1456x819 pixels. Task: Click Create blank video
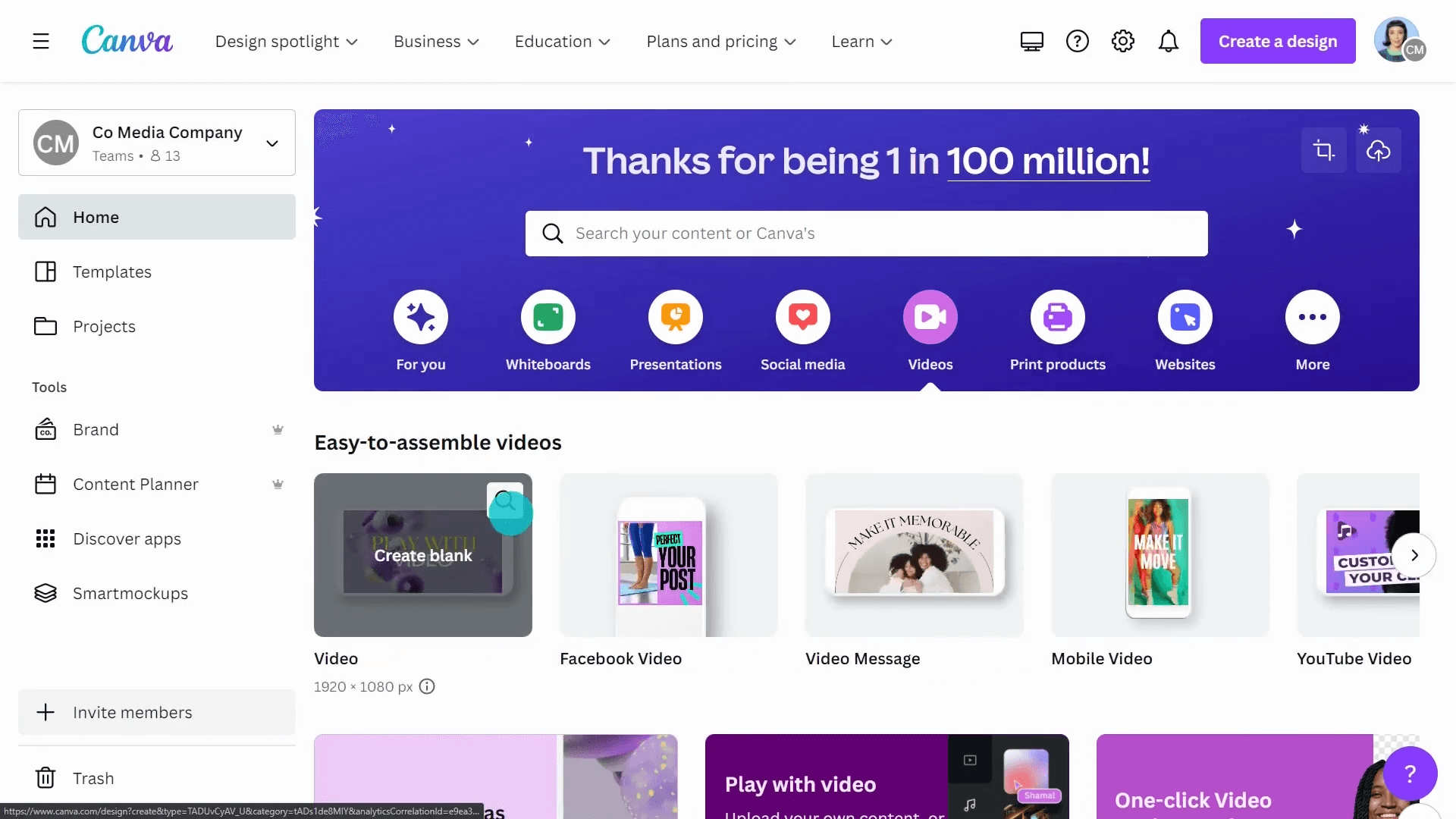pyautogui.click(x=423, y=555)
